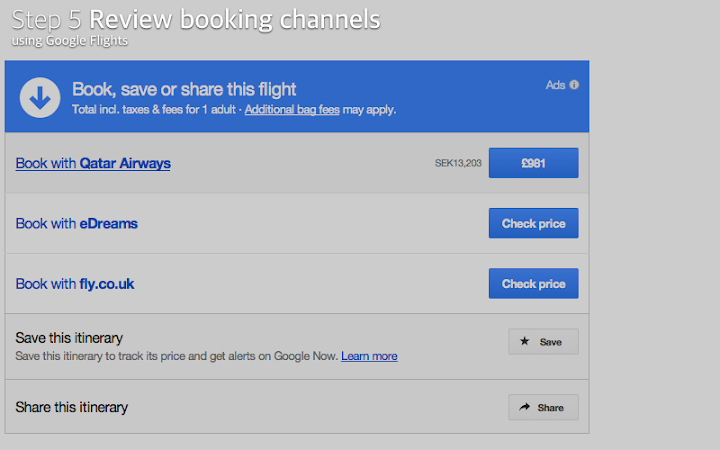Select the "Save this itinerary" heading

[69, 338]
